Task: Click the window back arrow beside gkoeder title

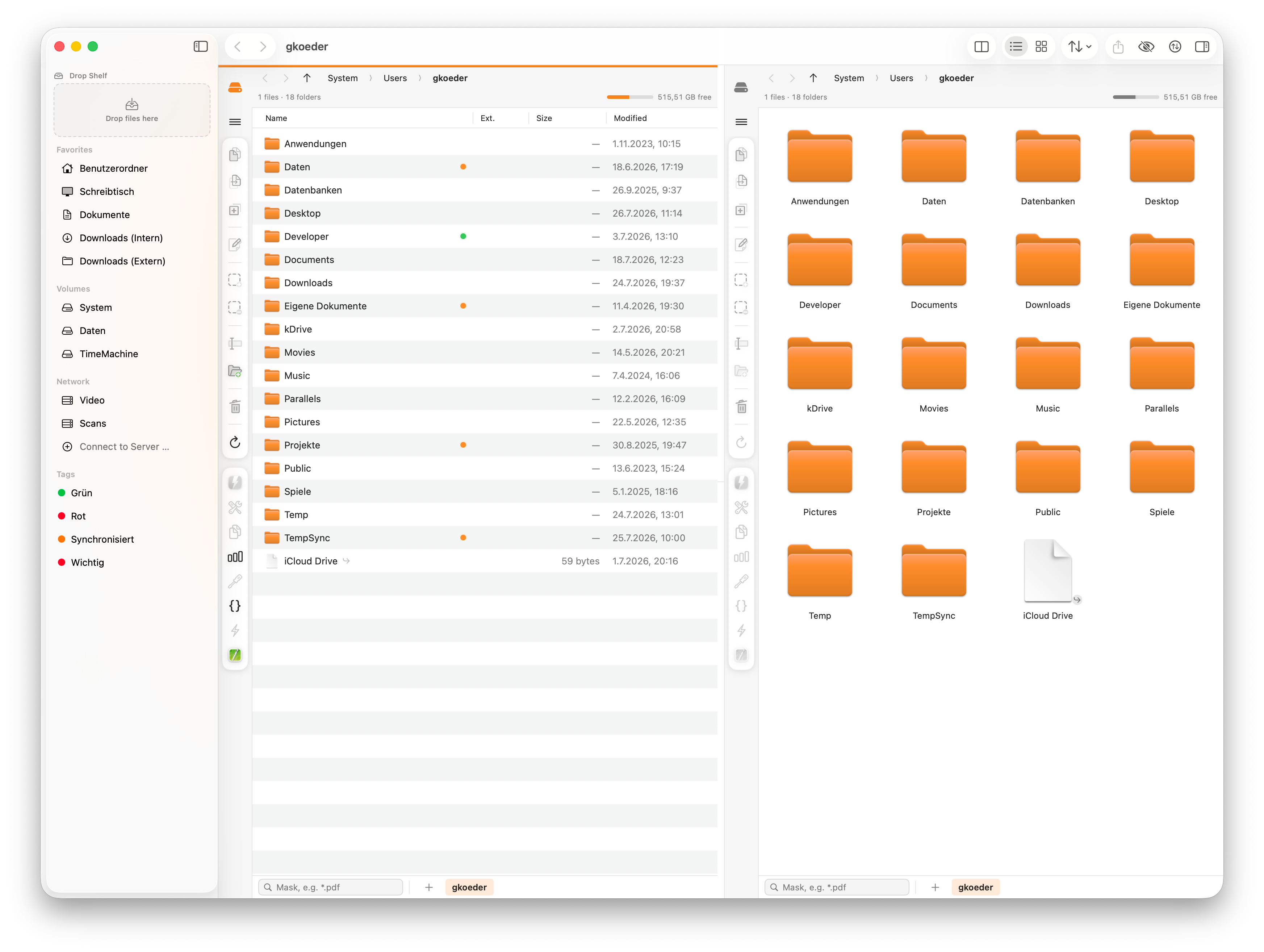Action: pyautogui.click(x=238, y=47)
